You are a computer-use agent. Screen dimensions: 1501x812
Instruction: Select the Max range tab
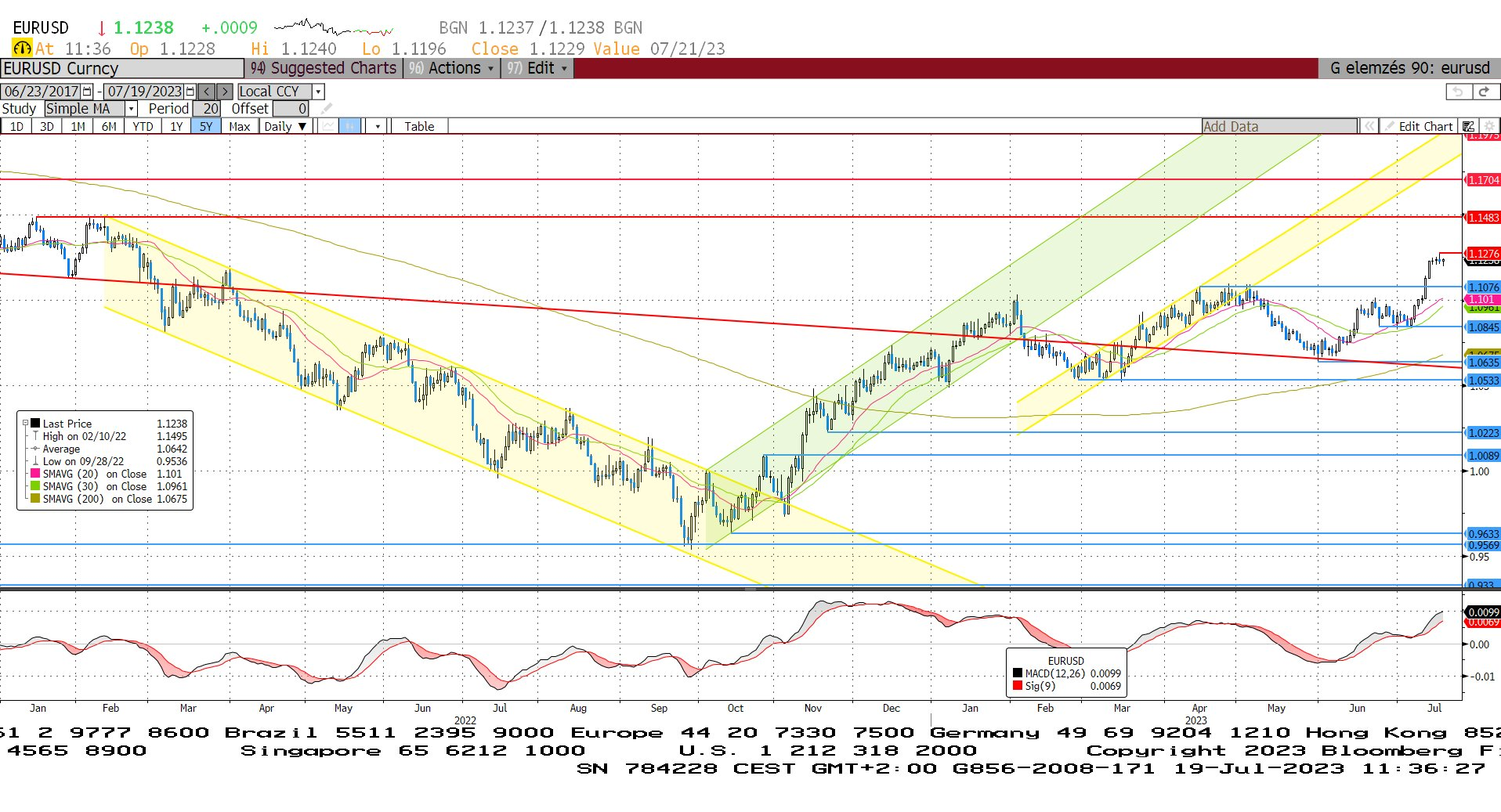240,126
